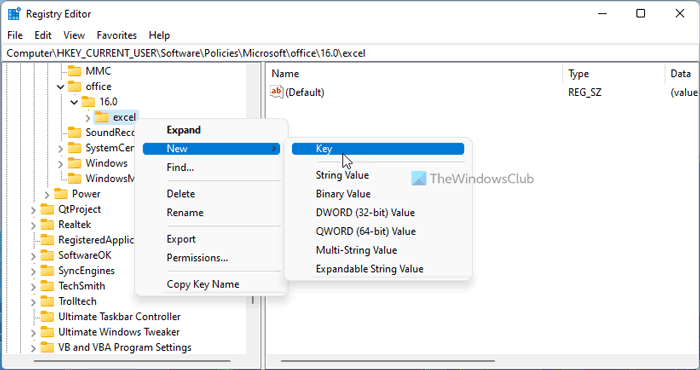Click the Power folder icon
This screenshot has height=370, width=700.
[61, 194]
